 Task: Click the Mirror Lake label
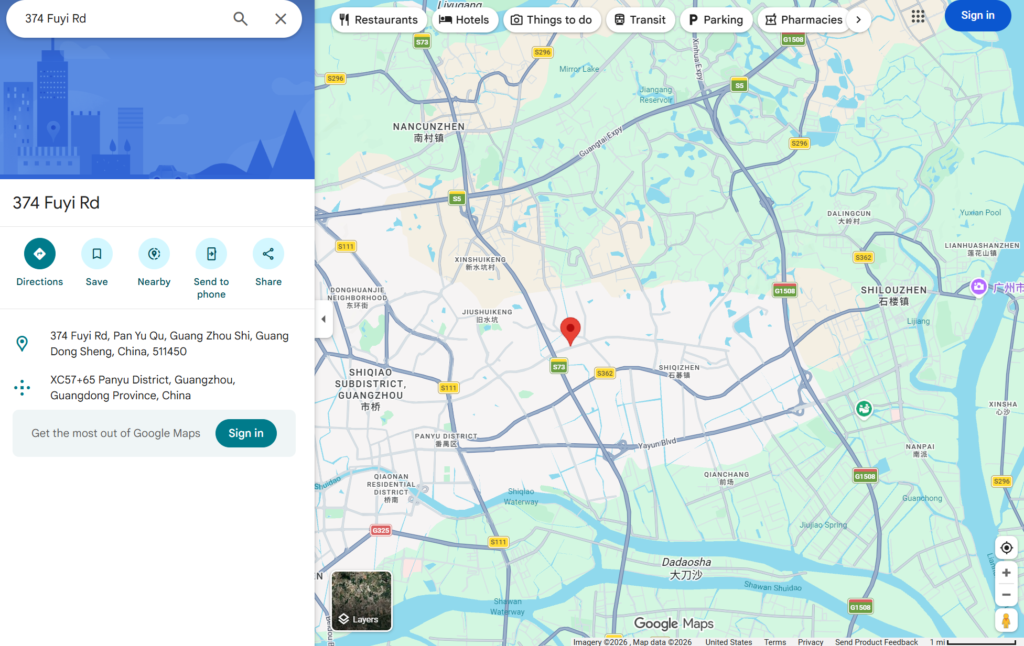coord(579,69)
